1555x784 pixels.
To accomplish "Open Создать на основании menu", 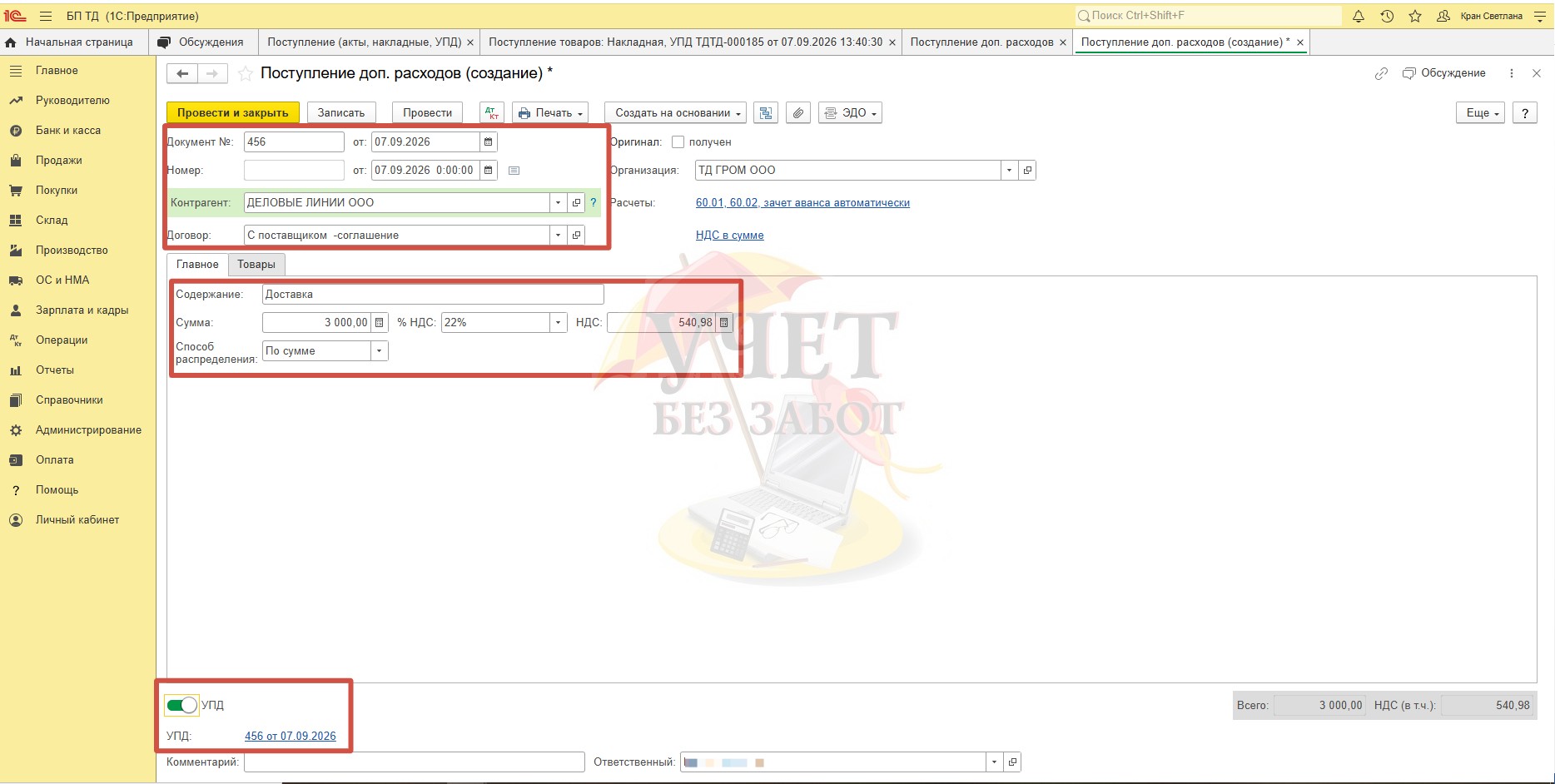I will 675,112.
